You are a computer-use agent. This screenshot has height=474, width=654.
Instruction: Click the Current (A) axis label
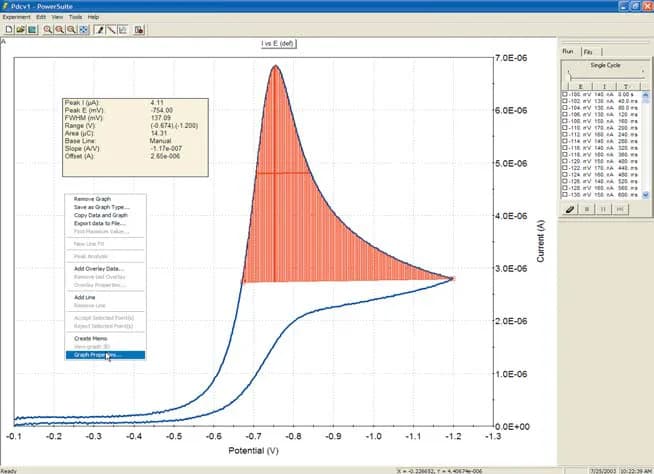541,241
